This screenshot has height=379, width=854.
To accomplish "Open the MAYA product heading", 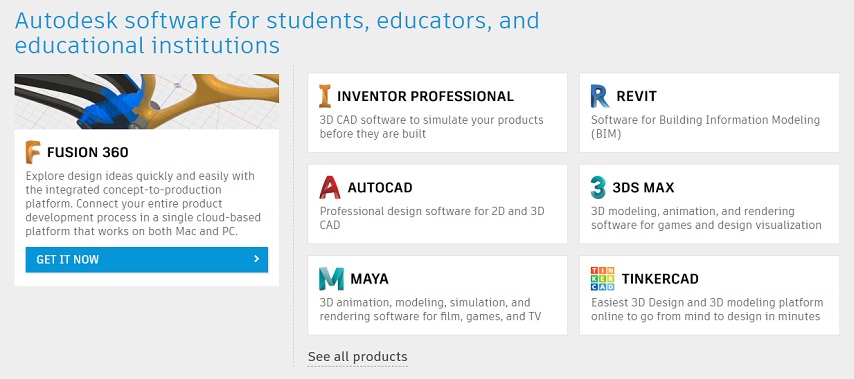I will 369,279.
